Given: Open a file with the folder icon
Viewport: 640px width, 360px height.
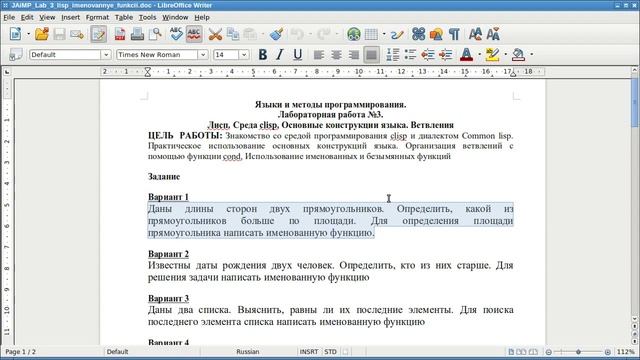Looking at the screenshot, I should tap(41, 34).
